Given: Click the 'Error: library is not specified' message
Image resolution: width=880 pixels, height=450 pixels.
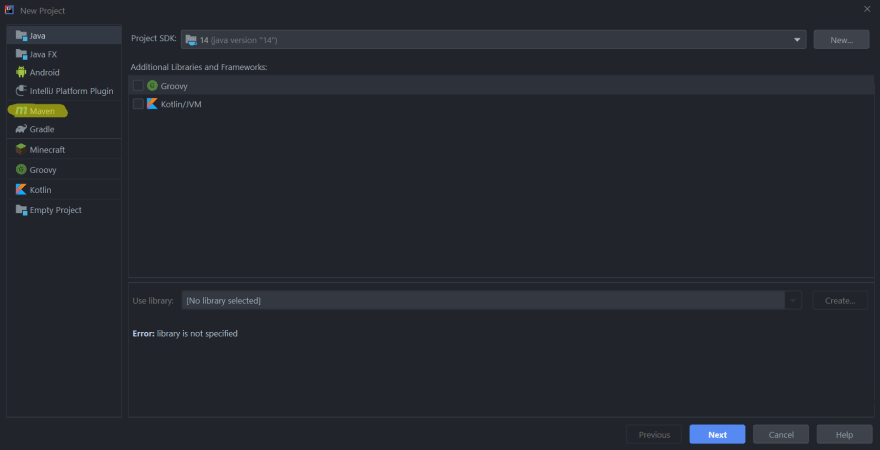Looking at the screenshot, I should point(185,333).
